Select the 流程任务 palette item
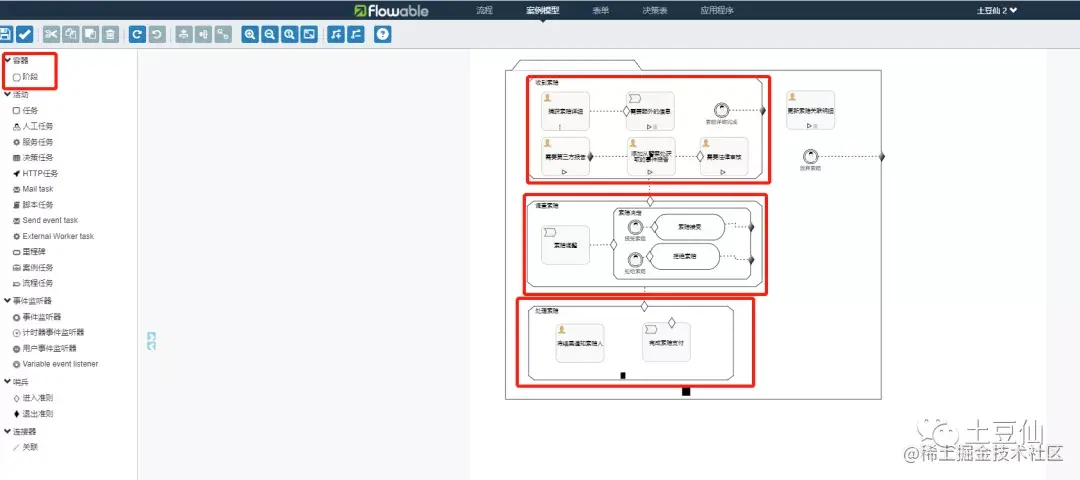 click(33, 283)
